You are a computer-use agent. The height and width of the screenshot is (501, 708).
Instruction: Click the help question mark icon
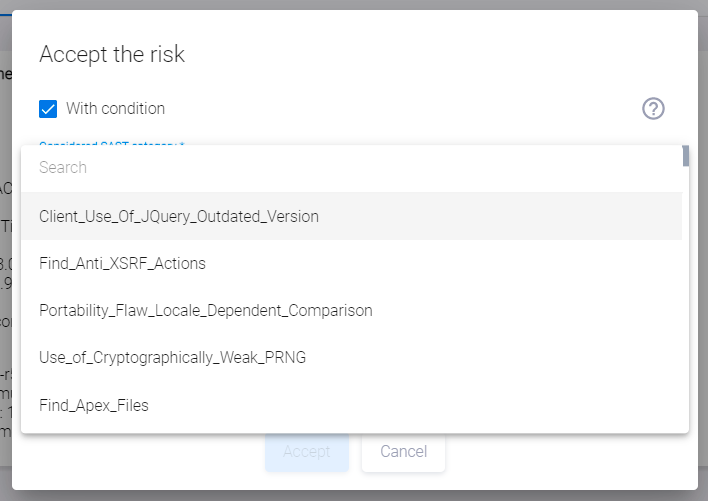[653, 109]
